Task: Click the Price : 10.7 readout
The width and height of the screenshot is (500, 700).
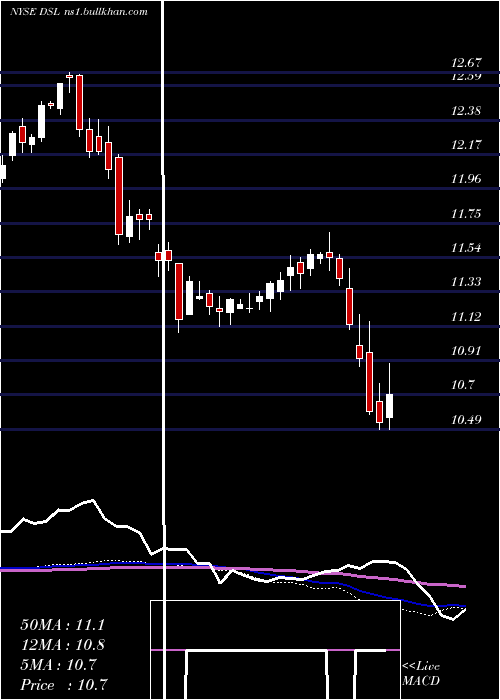Action: [x=64, y=685]
